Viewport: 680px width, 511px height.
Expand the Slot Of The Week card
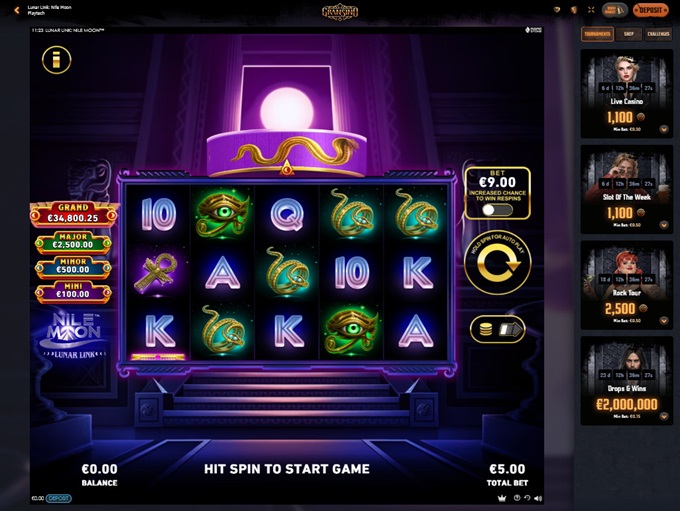click(664, 225)
